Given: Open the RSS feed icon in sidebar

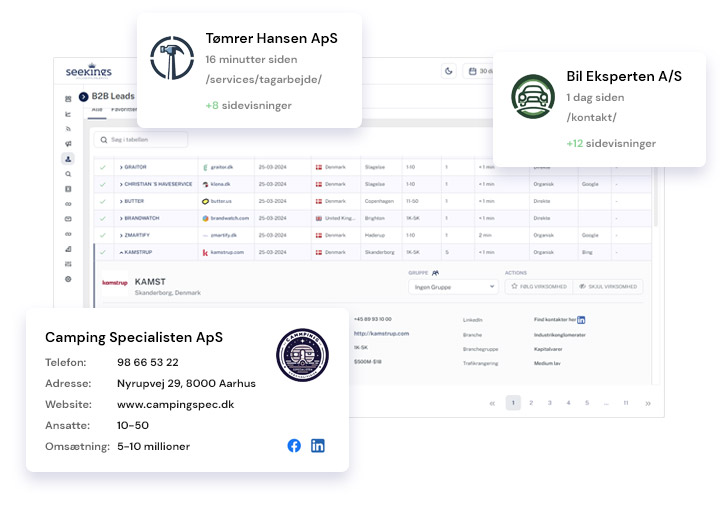Looking at the screenshot, I should tap(68, 129).
